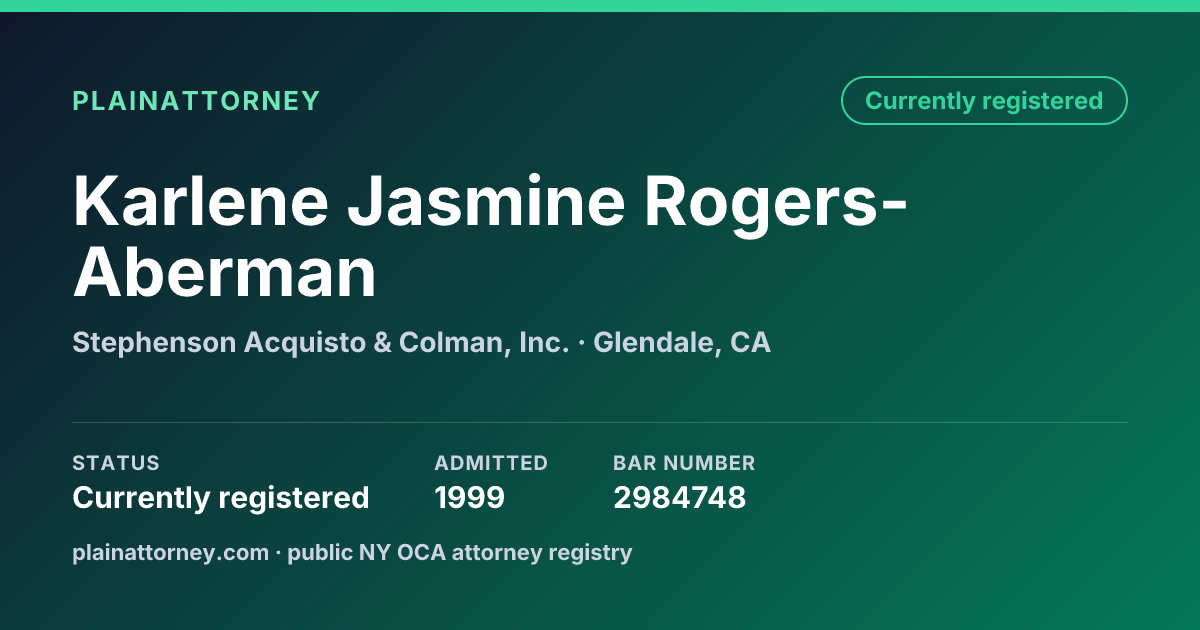Select the Currently registered status value

pos(221,497)
